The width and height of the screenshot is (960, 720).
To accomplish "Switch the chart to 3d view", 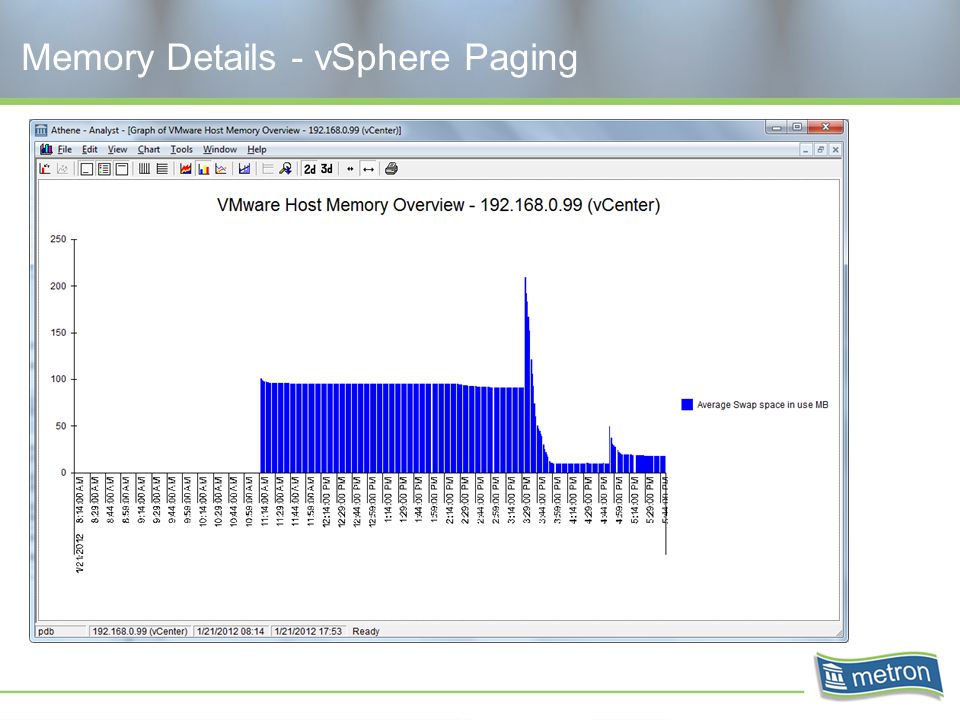I will tap(327, 169).
